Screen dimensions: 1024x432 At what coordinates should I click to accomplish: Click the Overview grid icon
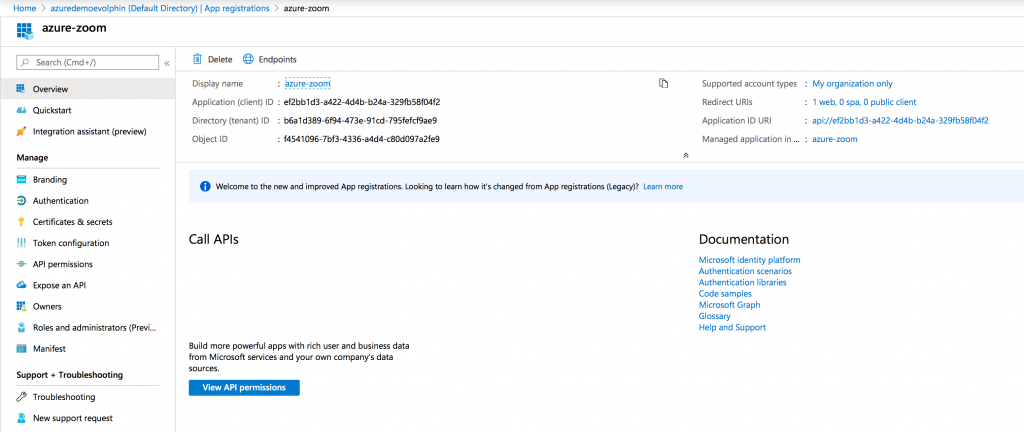point(21,89)
